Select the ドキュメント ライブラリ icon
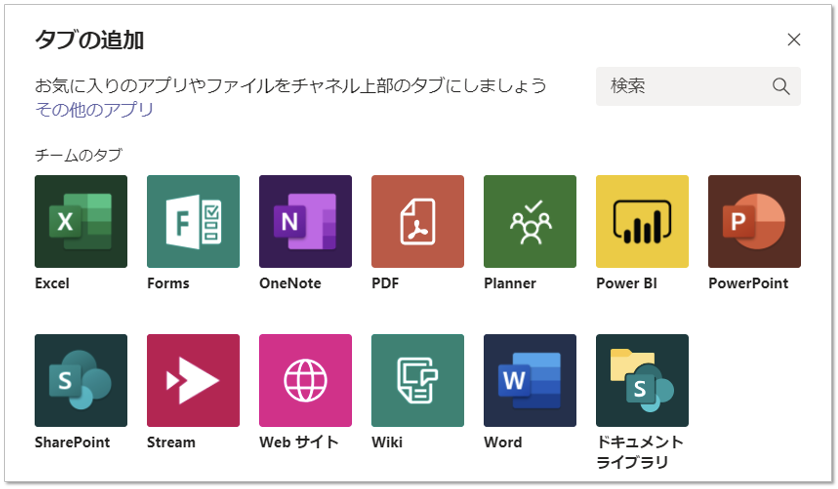This screenshot has width=838, height=489. 642,381
